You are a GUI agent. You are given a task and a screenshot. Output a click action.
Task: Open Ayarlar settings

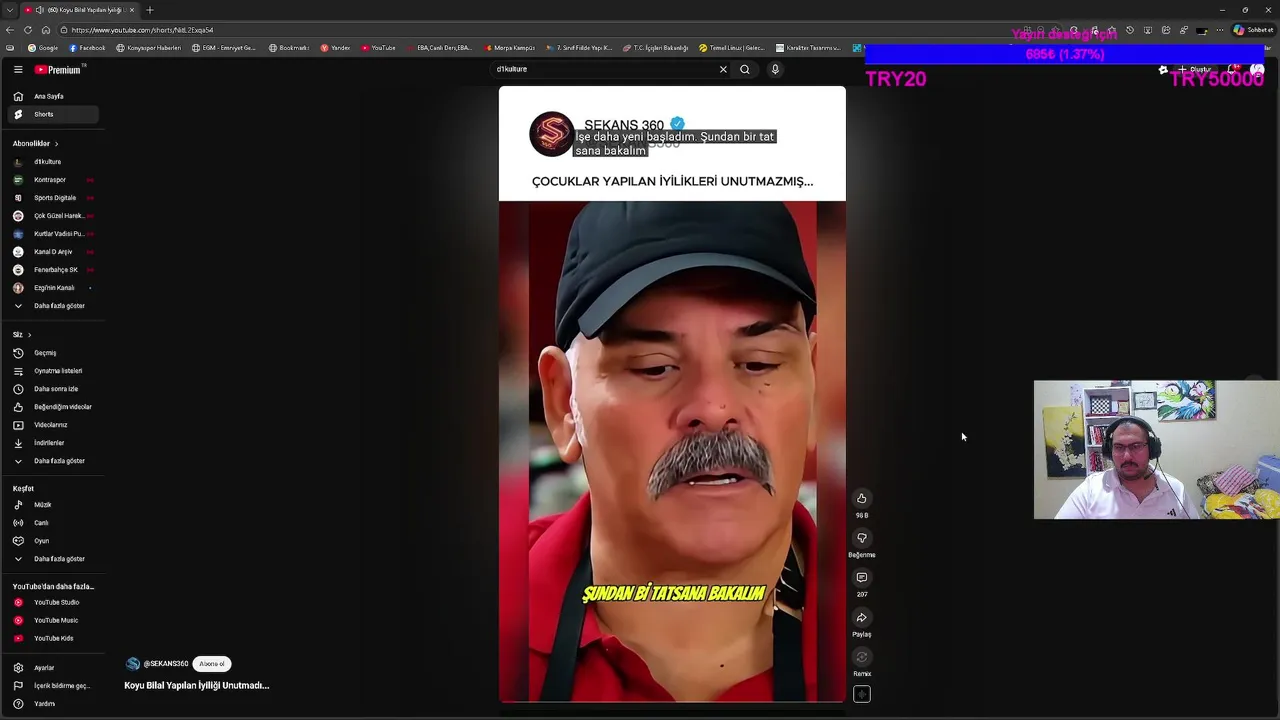tap(52, 668)
